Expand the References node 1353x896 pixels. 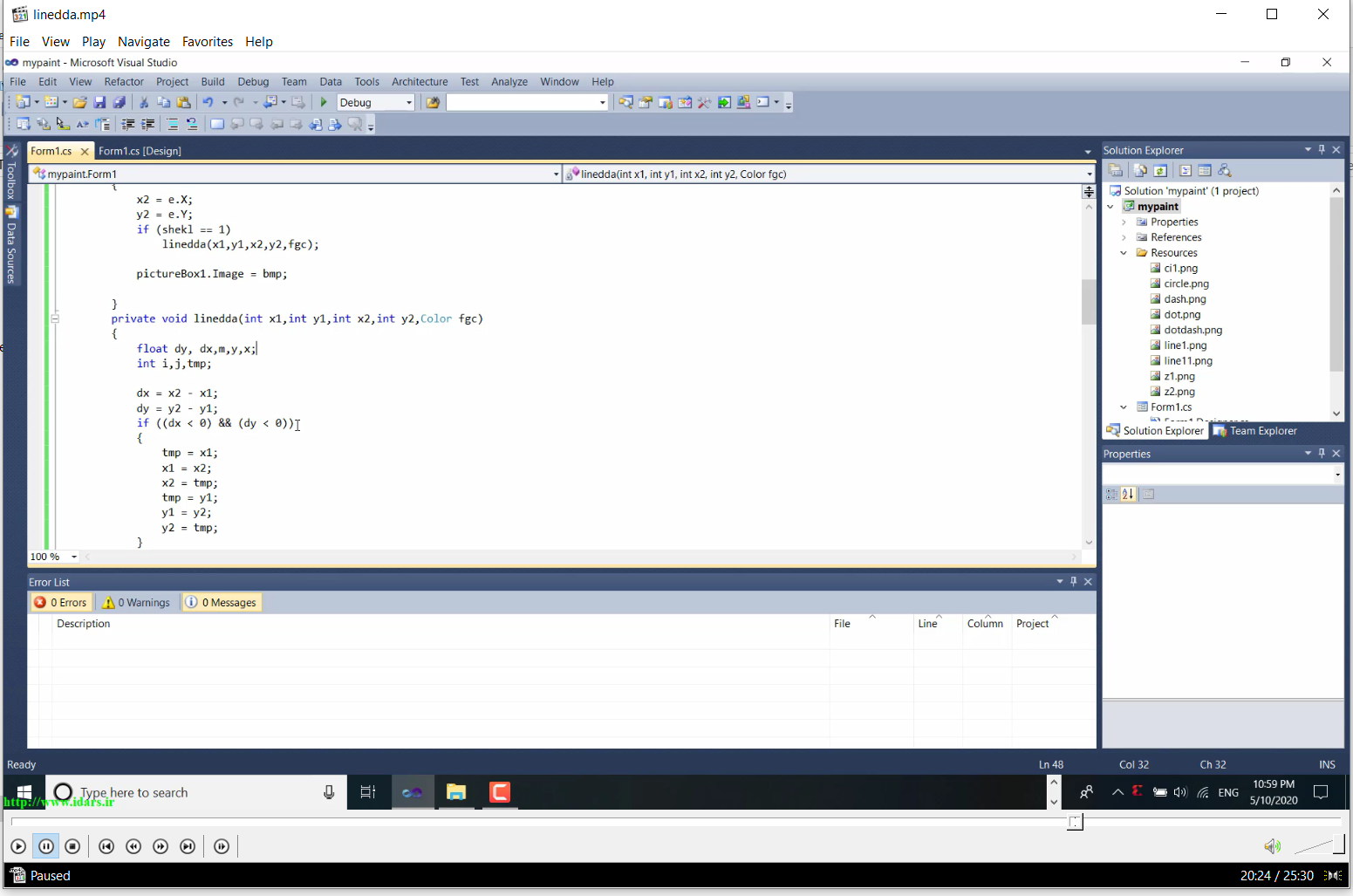pos(1124,237)
